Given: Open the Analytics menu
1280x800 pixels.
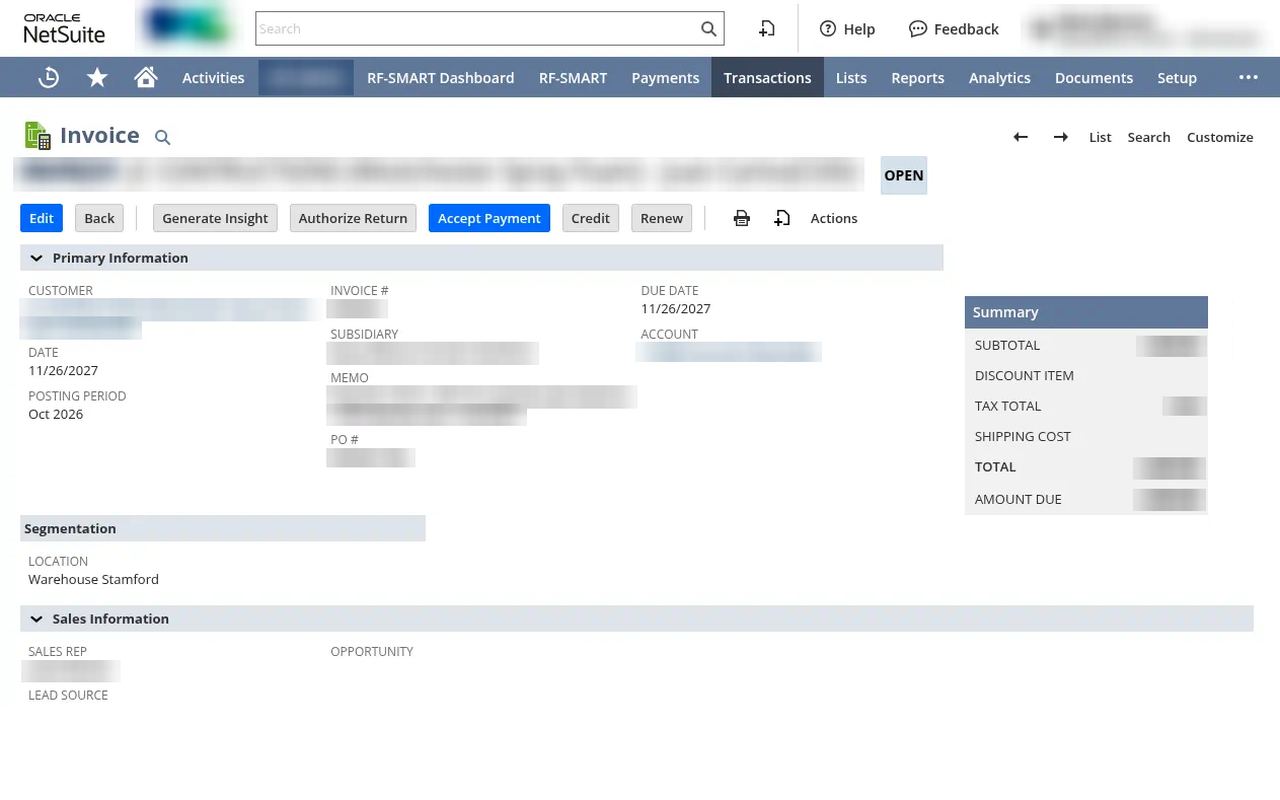Looking at the screenshot, I should (999, 77).
